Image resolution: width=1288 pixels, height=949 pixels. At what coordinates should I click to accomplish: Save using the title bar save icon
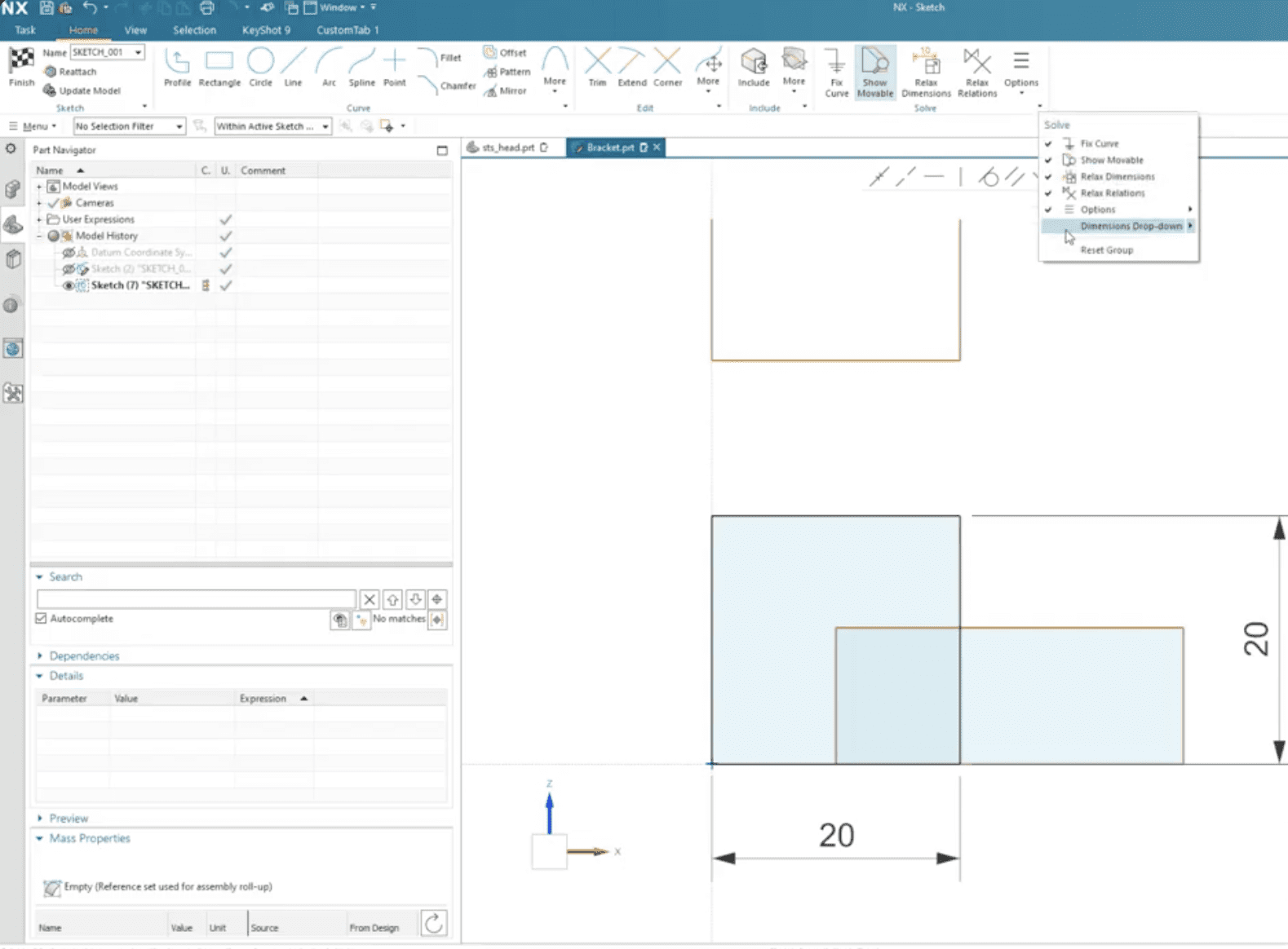[x=46, y=7]
